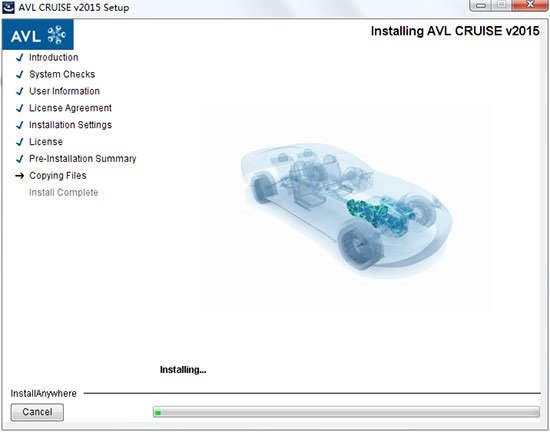Click checkmark beside License Agreement step

[x=20, y=108]
